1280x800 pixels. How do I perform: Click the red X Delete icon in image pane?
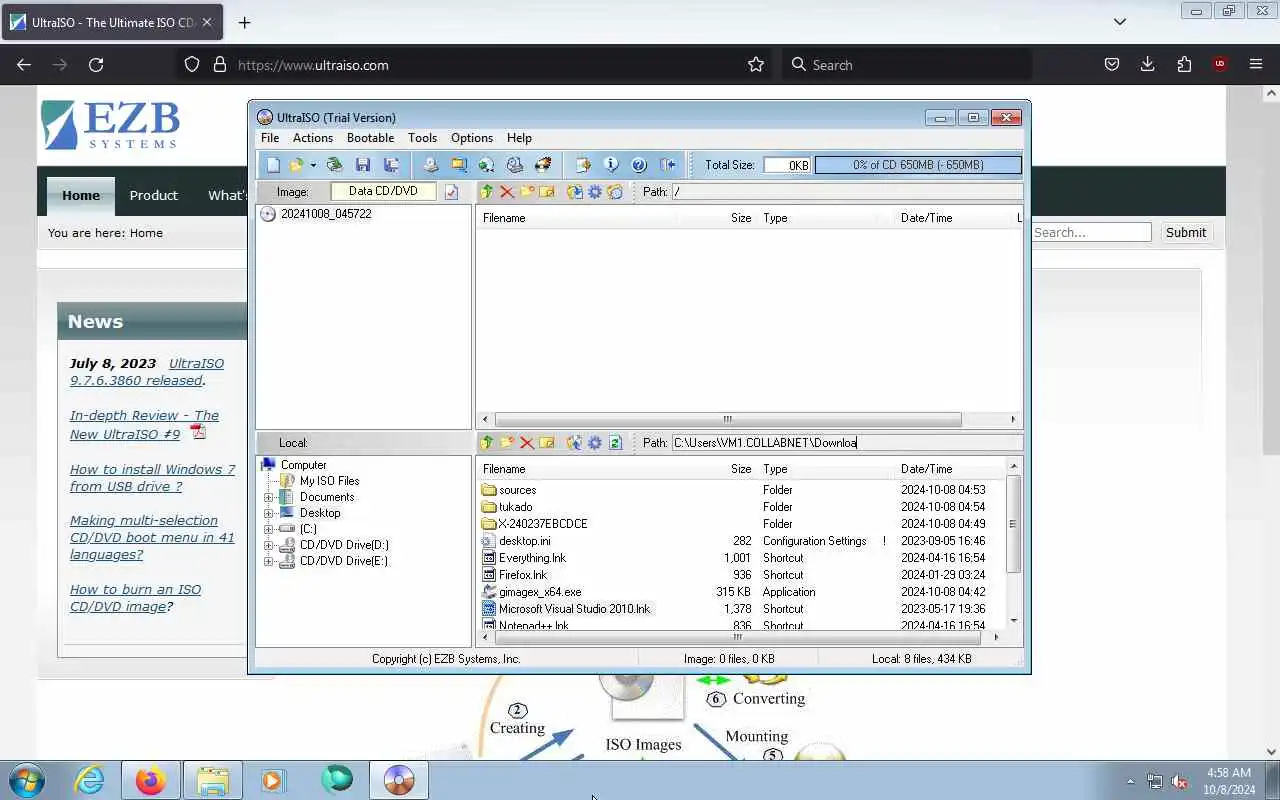click(x=507, y=192)
